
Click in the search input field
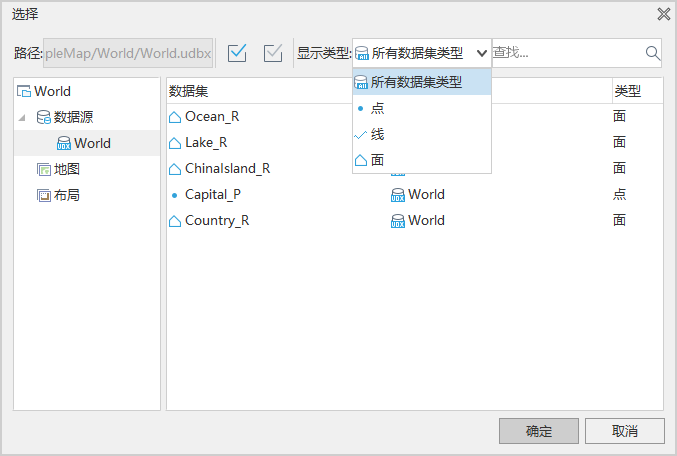pyautogui.click(x=565, y=53)
